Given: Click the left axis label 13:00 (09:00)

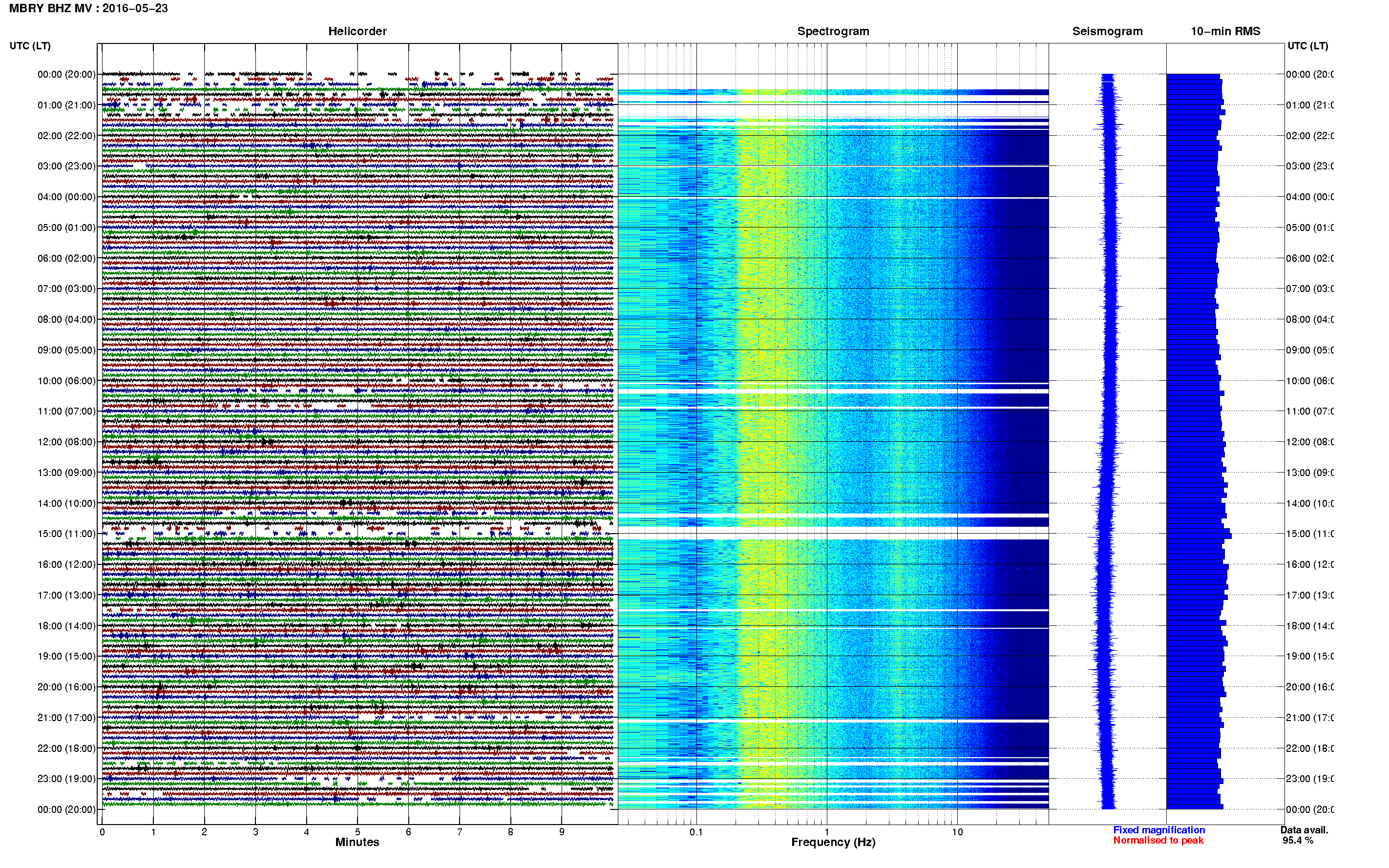Looking at the screenshot, I should [66, 473].
